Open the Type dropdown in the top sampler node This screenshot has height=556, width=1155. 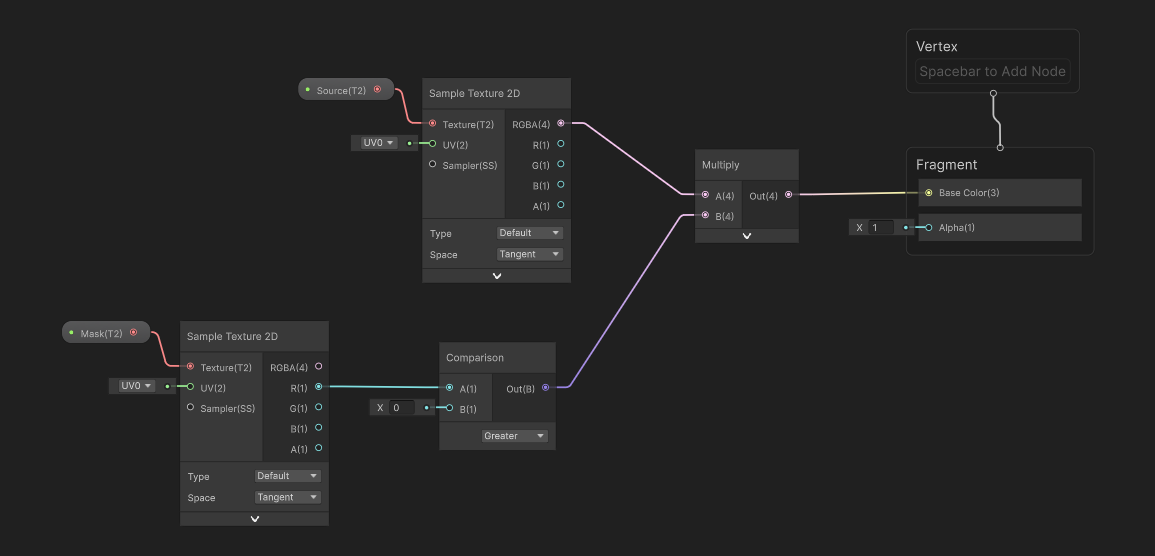529,233
